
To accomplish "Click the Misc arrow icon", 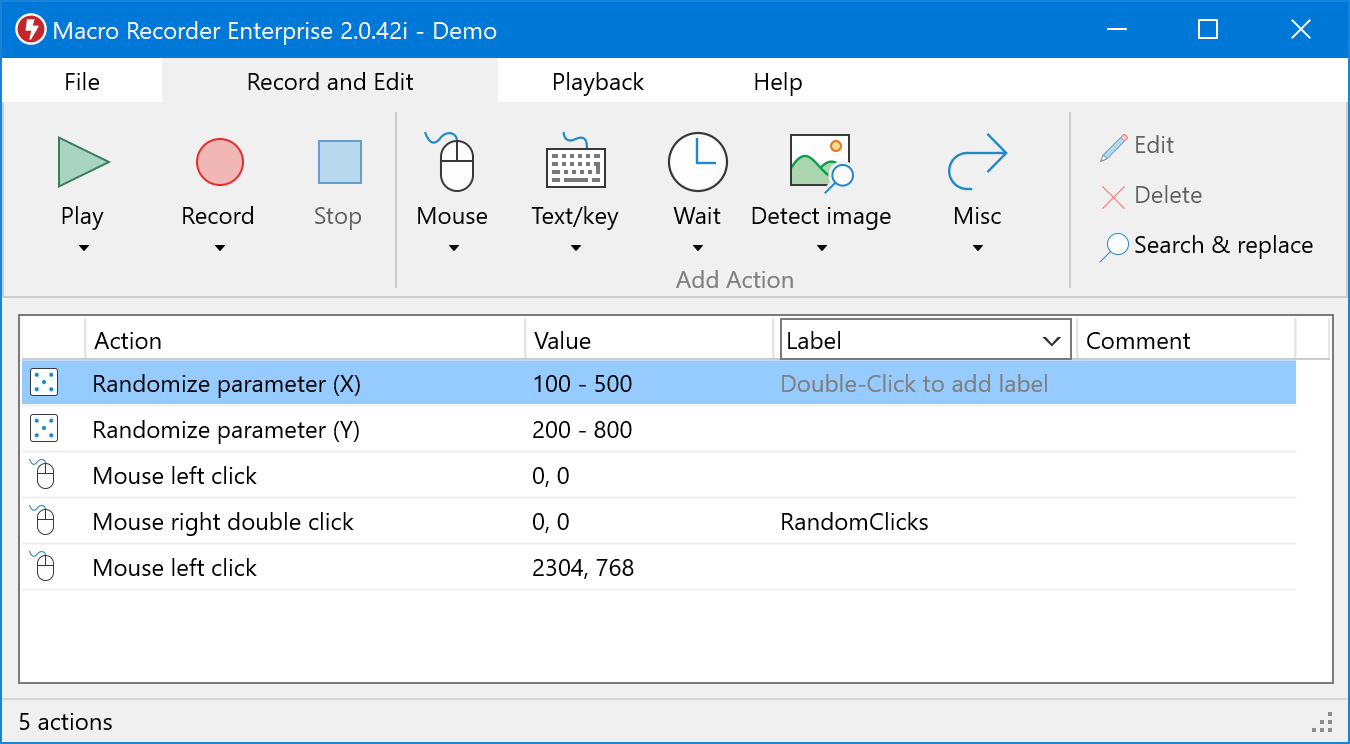I will click(977, 162).
